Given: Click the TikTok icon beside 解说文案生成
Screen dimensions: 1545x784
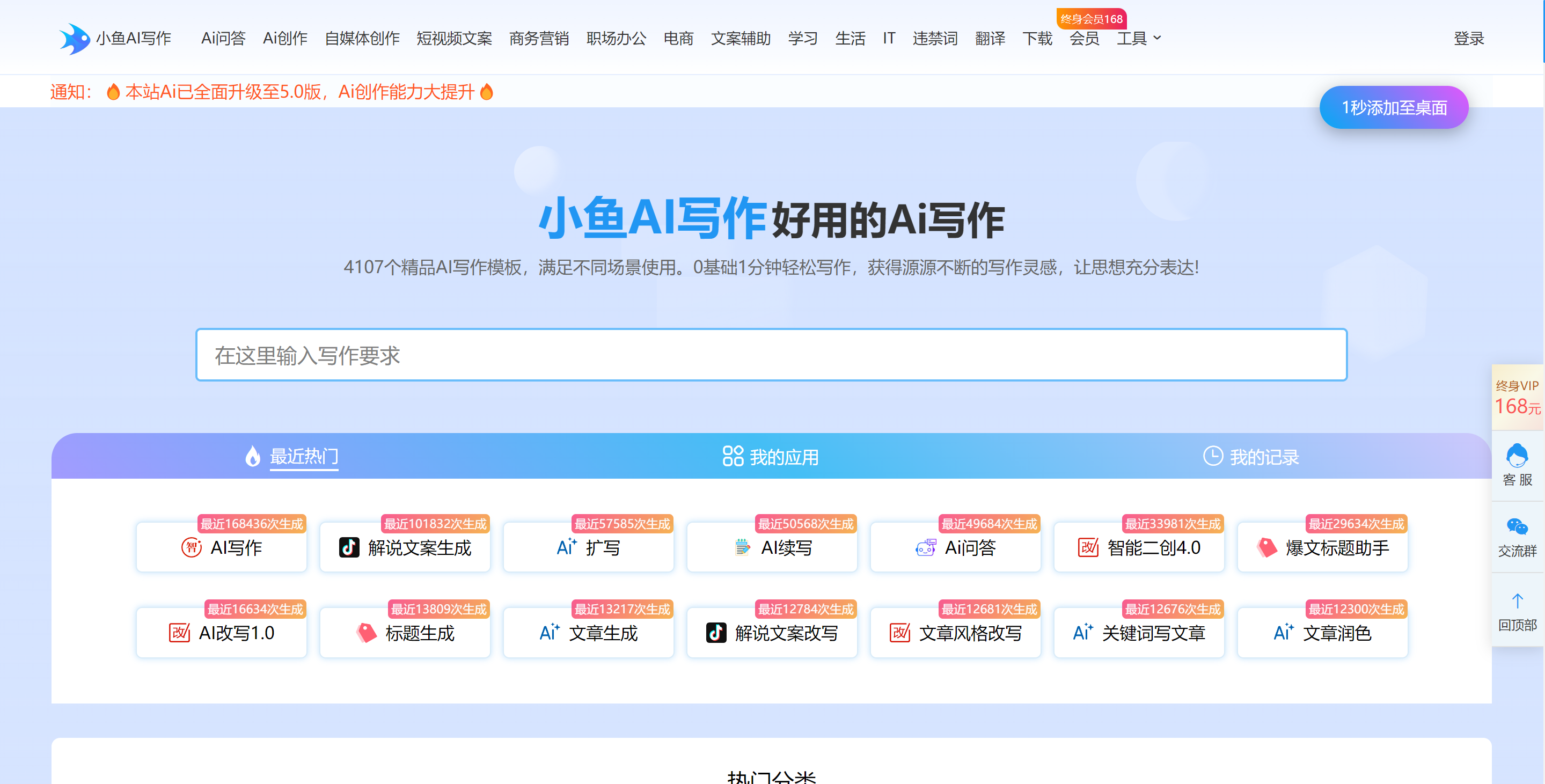Looking at the screenshot, I should (349, 547).
